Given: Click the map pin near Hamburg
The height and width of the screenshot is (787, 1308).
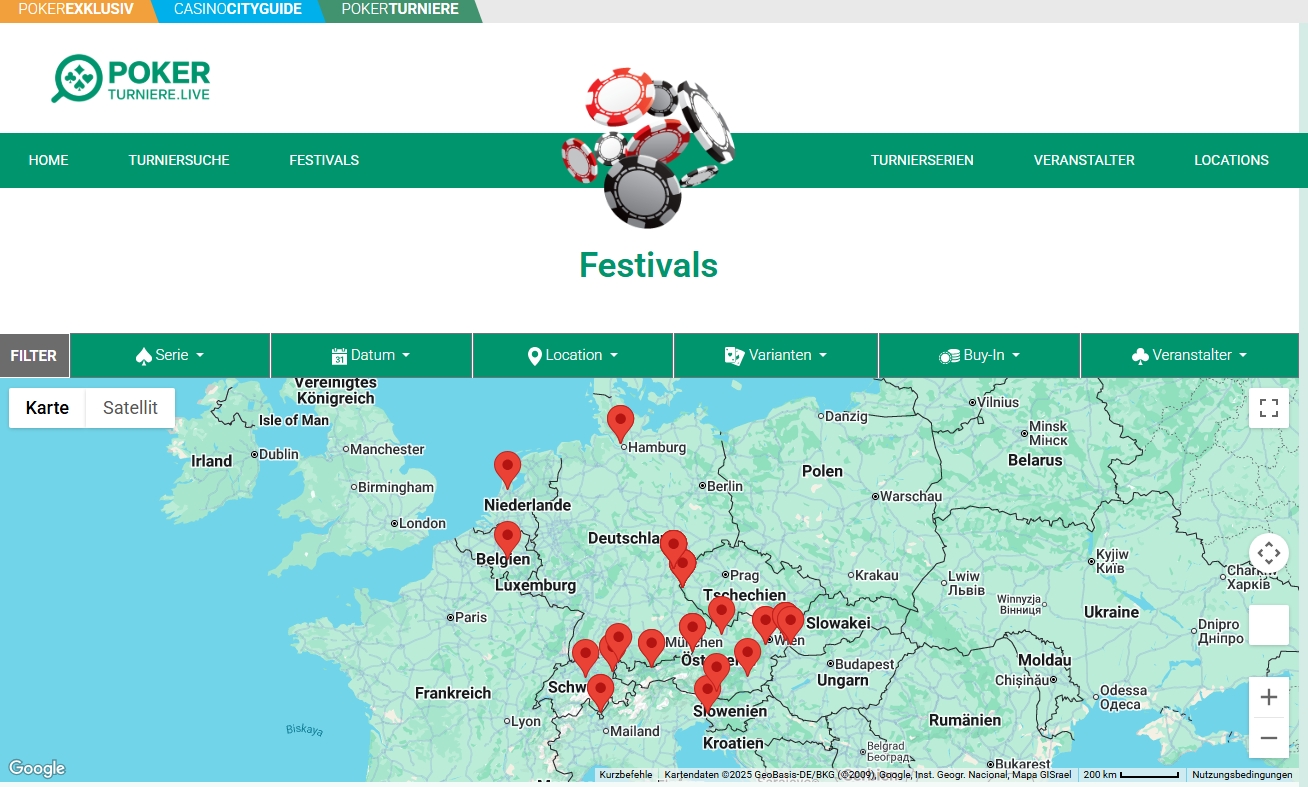Looking at the screenshot, I should pyautogui.click(x=620, y=421).
